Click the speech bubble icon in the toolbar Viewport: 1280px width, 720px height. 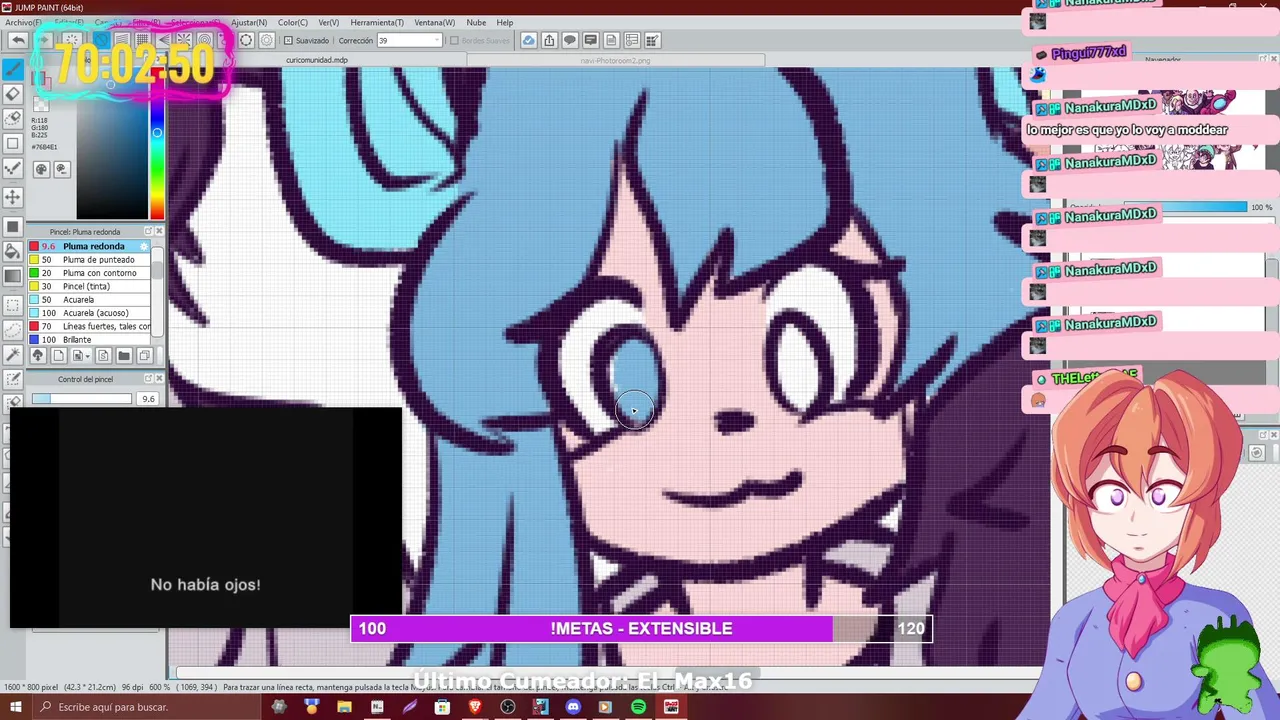[x=570, y=40]
